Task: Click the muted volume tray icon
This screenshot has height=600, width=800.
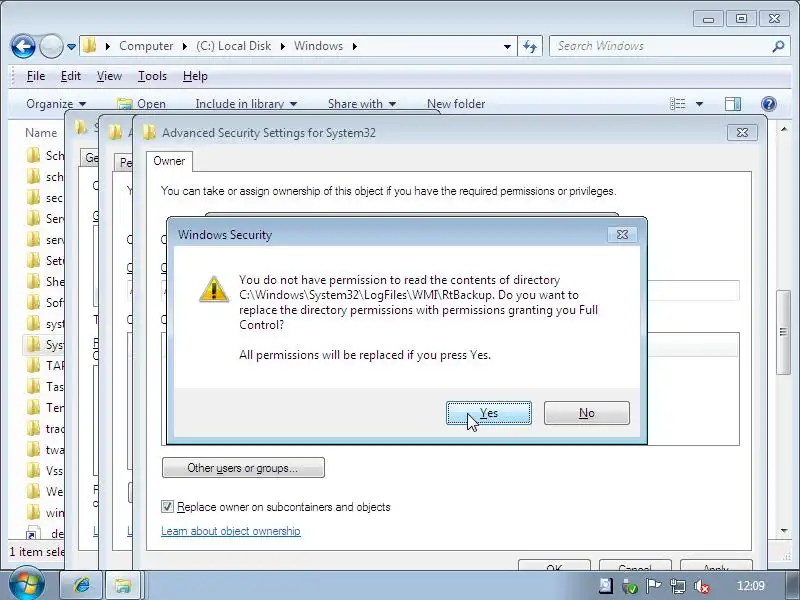Action: click(702, 587)
